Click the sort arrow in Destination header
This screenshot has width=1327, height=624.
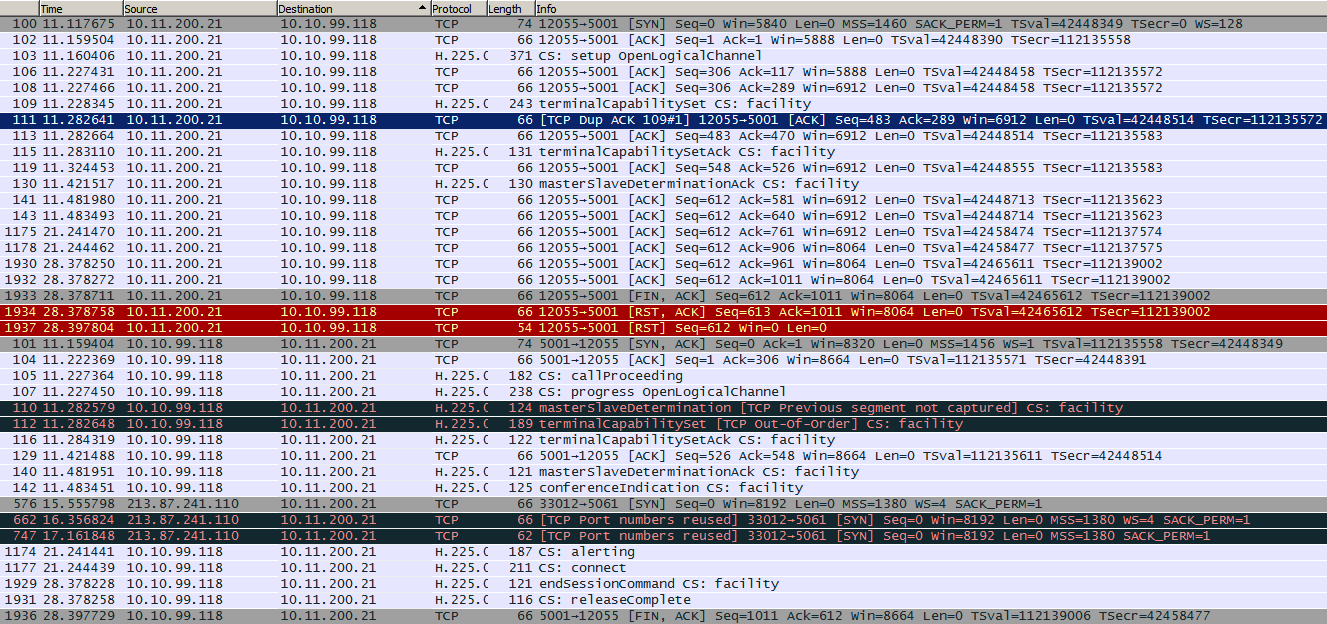(422, 8)
